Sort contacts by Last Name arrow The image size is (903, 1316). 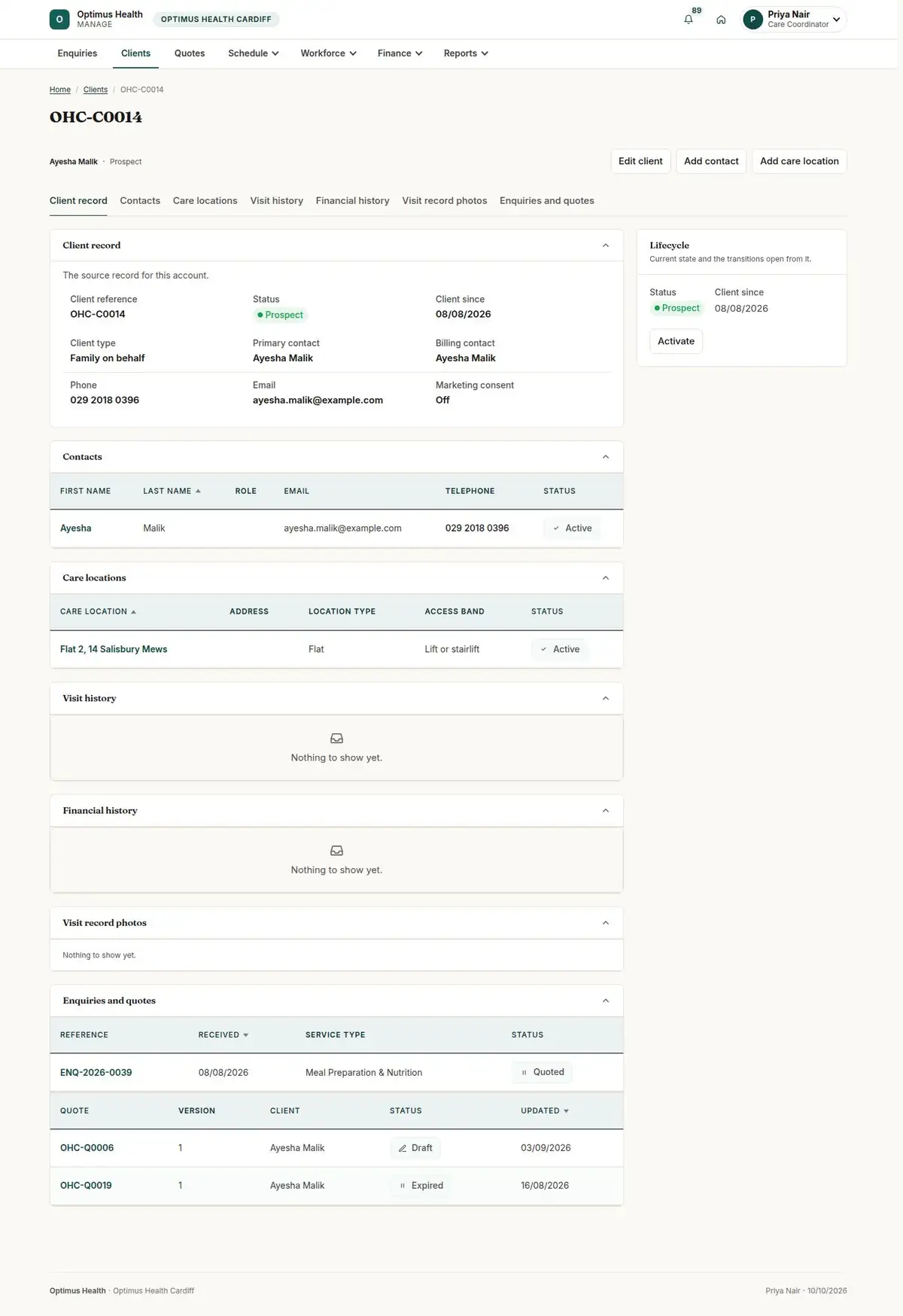coord(198,491)
